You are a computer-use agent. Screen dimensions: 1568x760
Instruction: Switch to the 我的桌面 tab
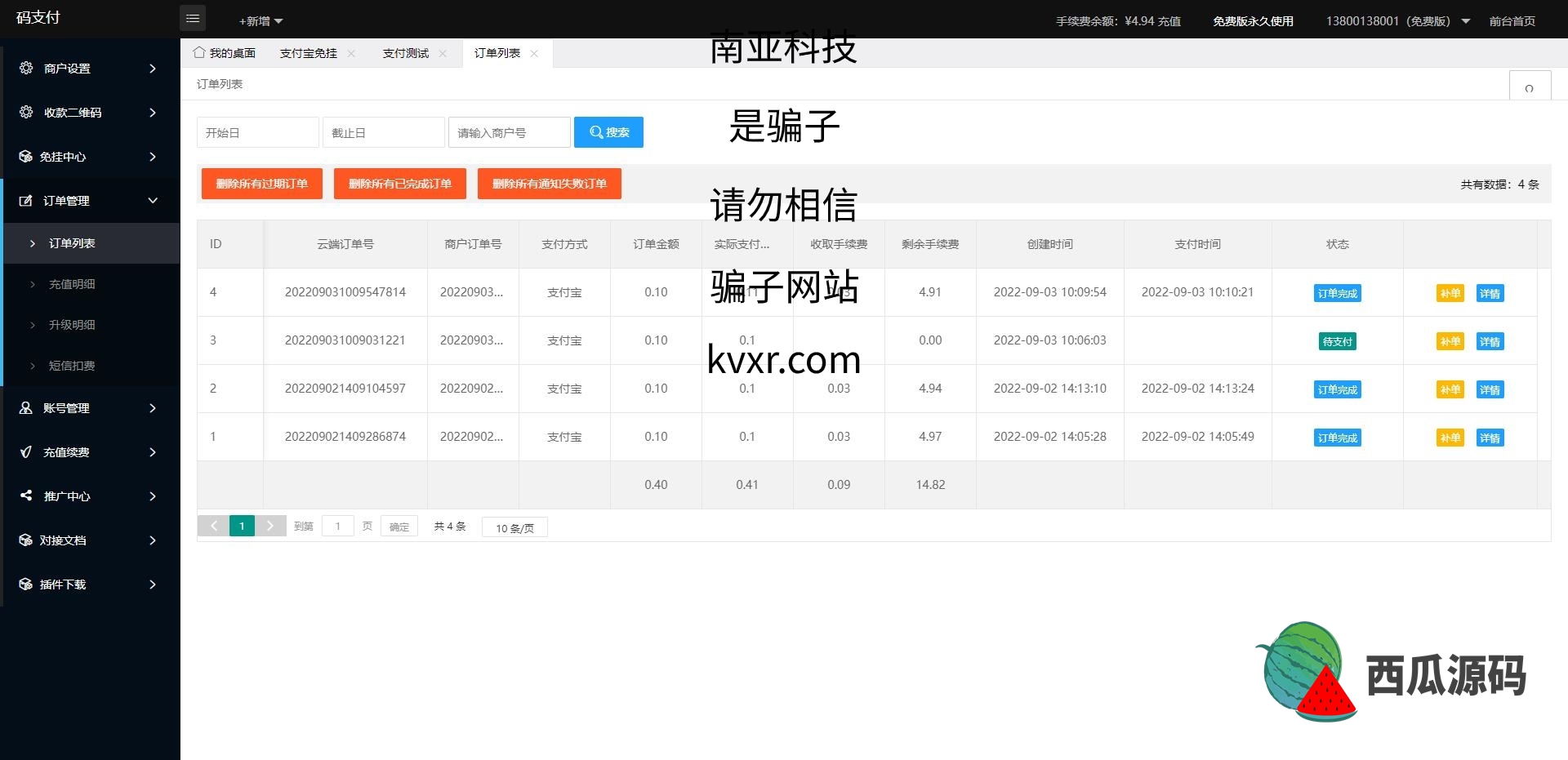pos(225,53)
